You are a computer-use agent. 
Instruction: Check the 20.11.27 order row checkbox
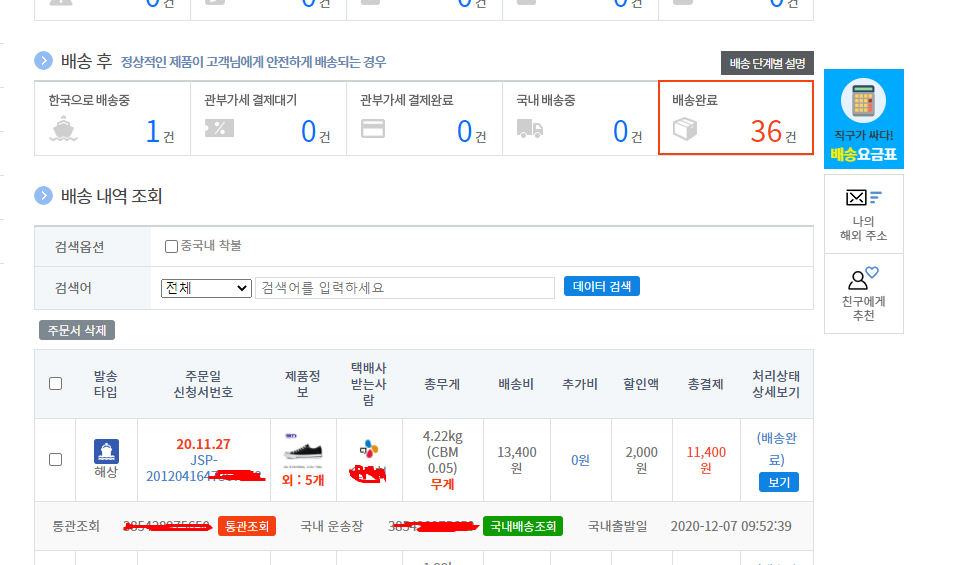pyautogui.click(x=56, y=460)
